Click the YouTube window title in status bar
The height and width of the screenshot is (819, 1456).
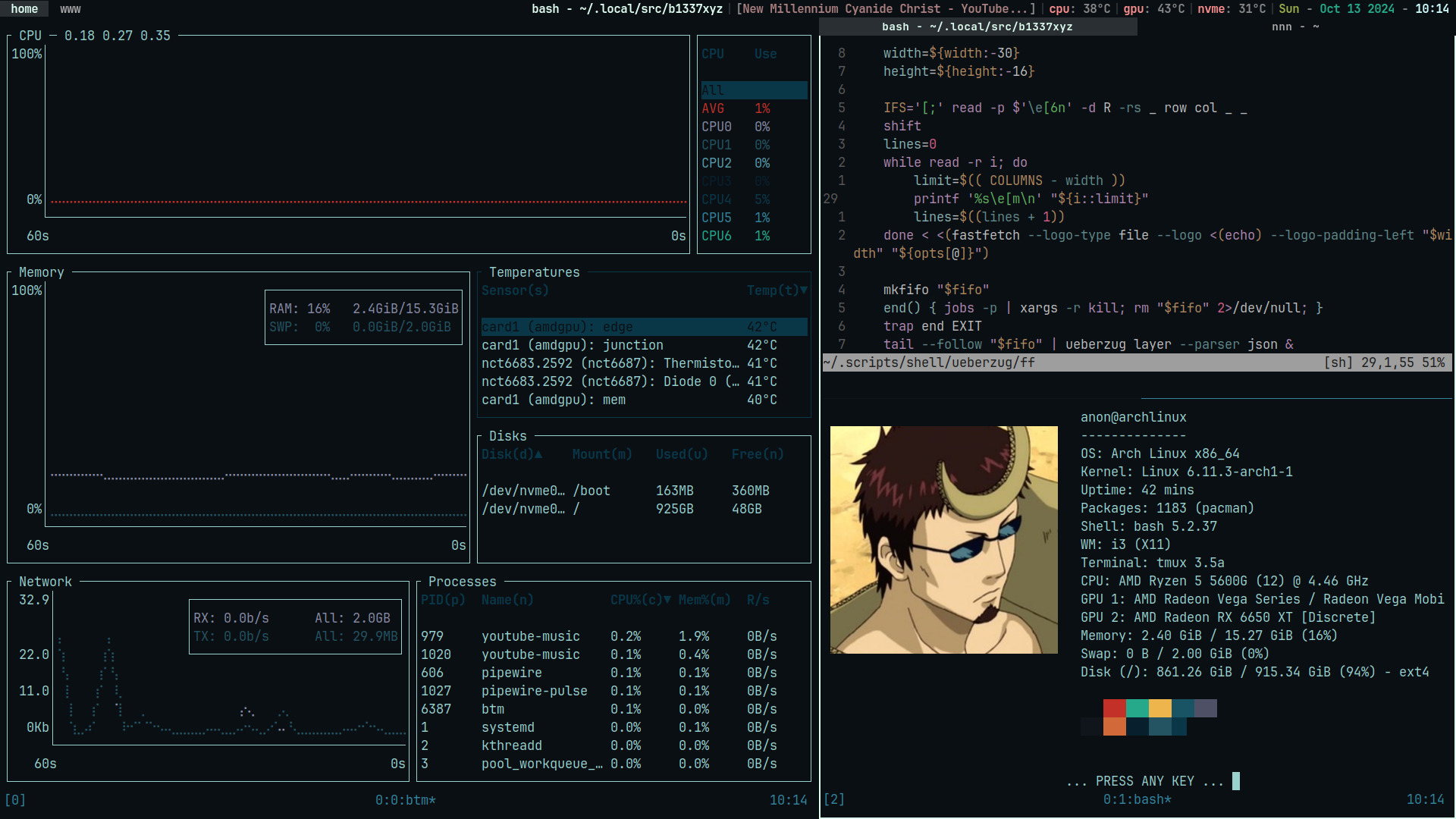coord(886,9)
